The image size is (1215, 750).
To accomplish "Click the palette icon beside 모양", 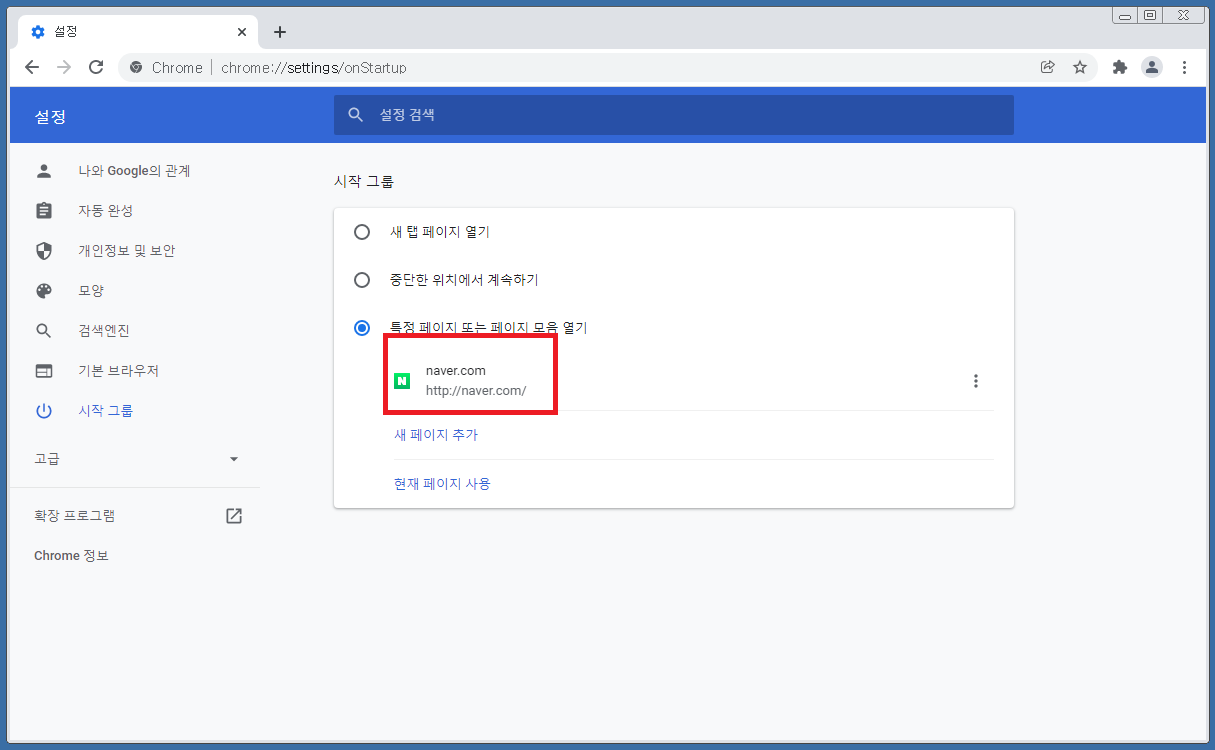I will pos(43,291).
